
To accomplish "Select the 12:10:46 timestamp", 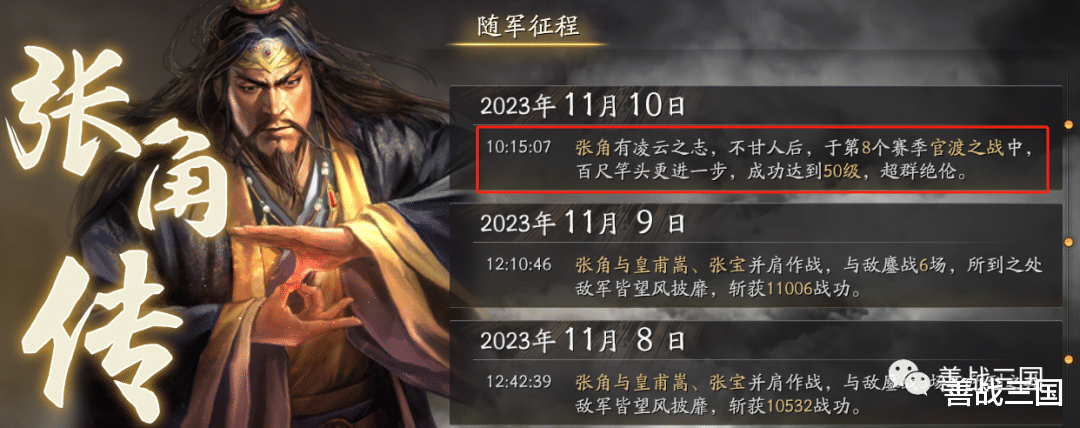I will coord(518,265).
